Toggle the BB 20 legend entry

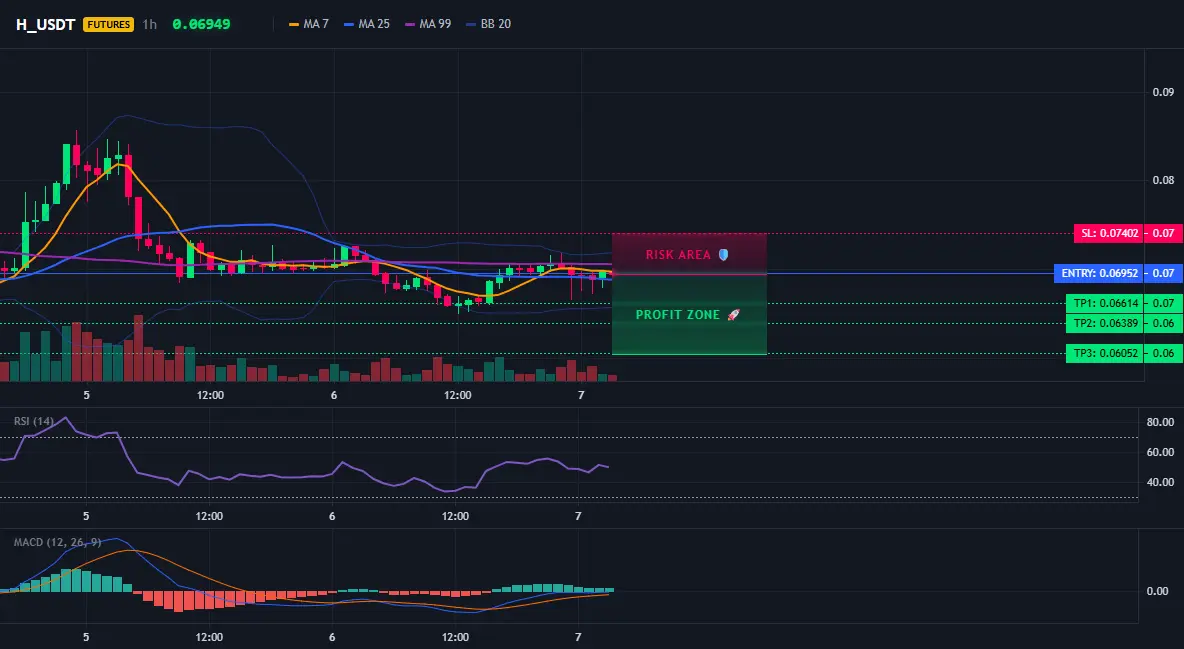pos(489,24)
